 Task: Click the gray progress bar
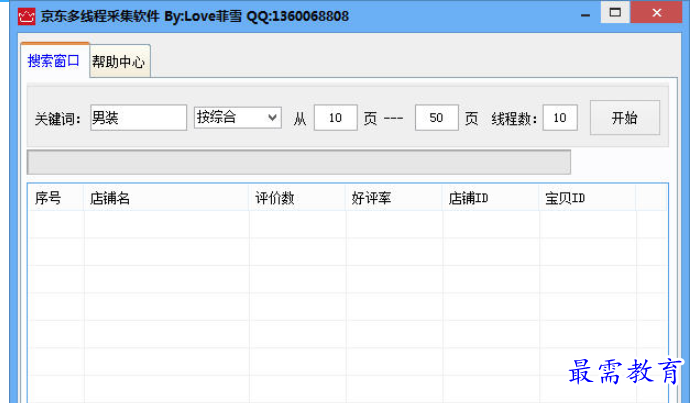(299, 162)
